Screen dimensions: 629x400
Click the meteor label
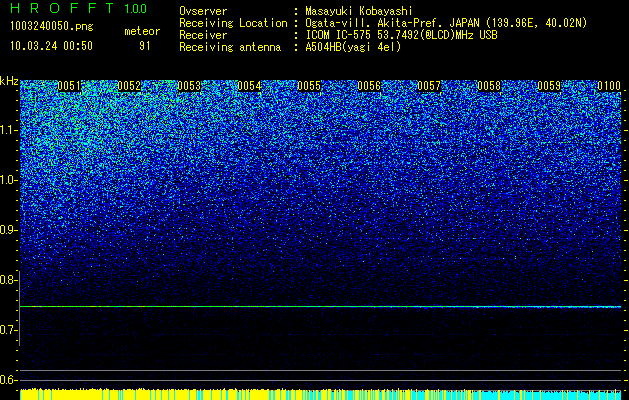(x=142, y=31)
